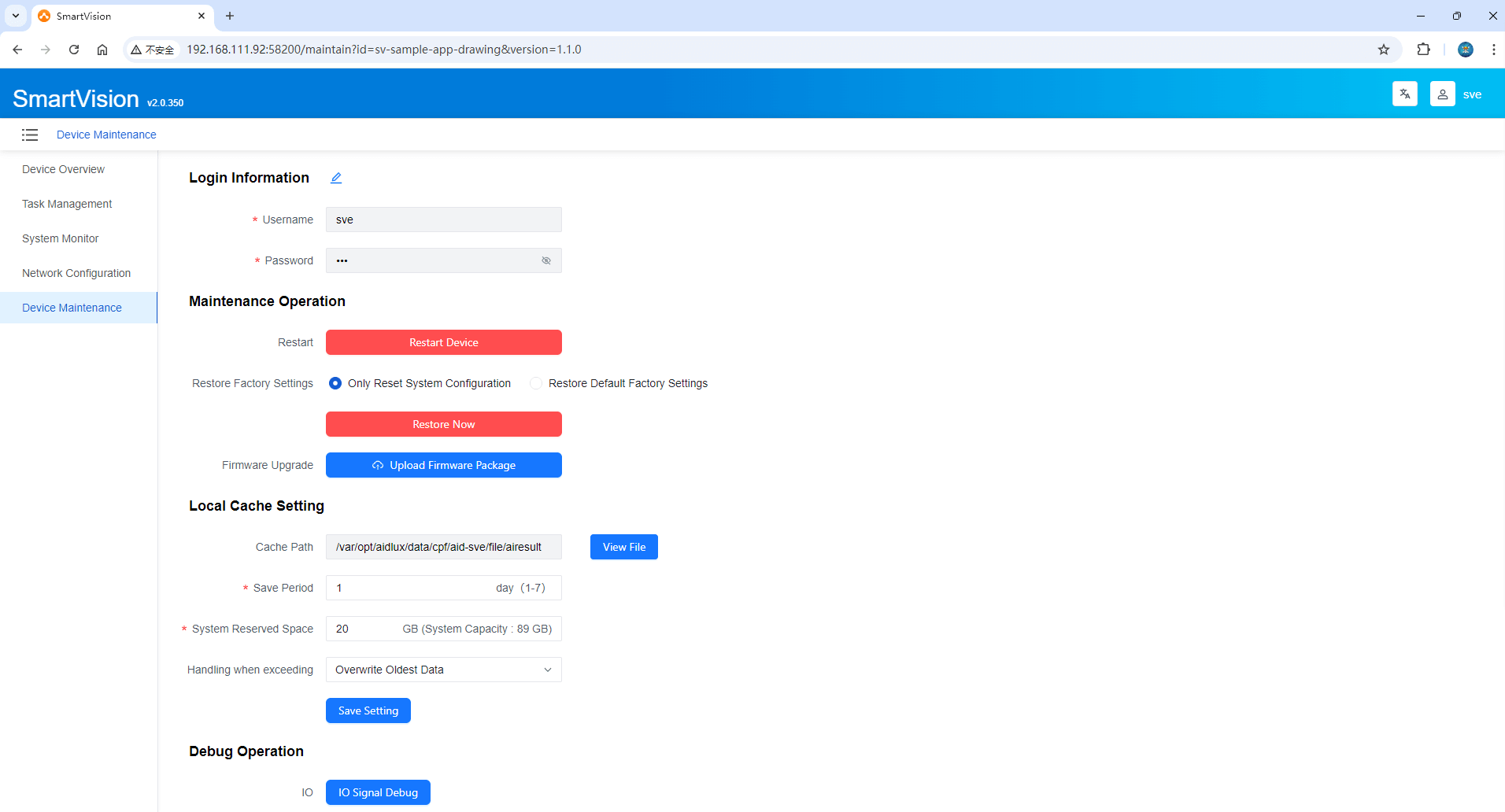The image size is (1505, 812).
Task: Open a new browser tab
Action: tap(230, 16)
